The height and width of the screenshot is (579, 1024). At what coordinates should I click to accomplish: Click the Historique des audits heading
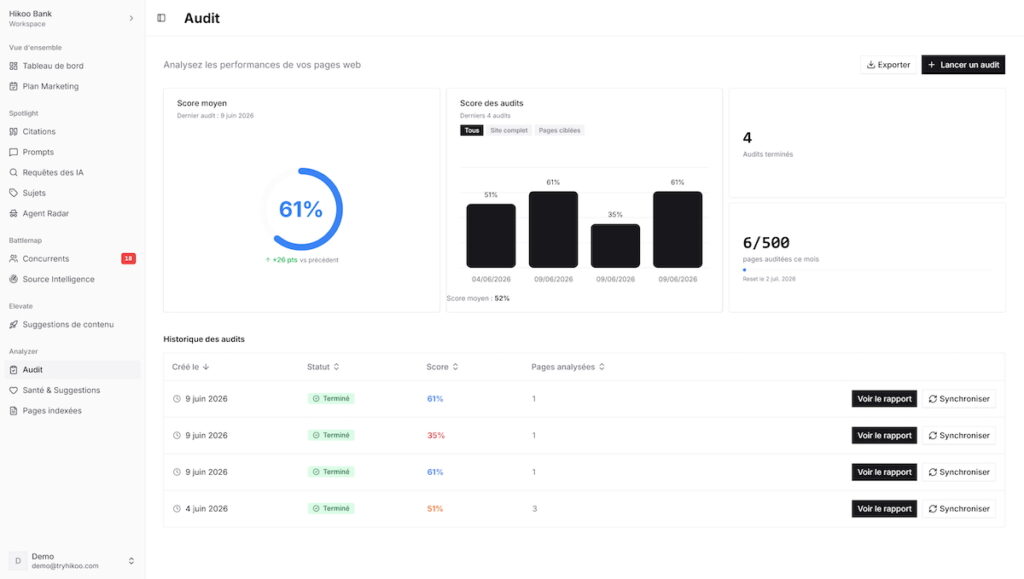coord(204,339)
